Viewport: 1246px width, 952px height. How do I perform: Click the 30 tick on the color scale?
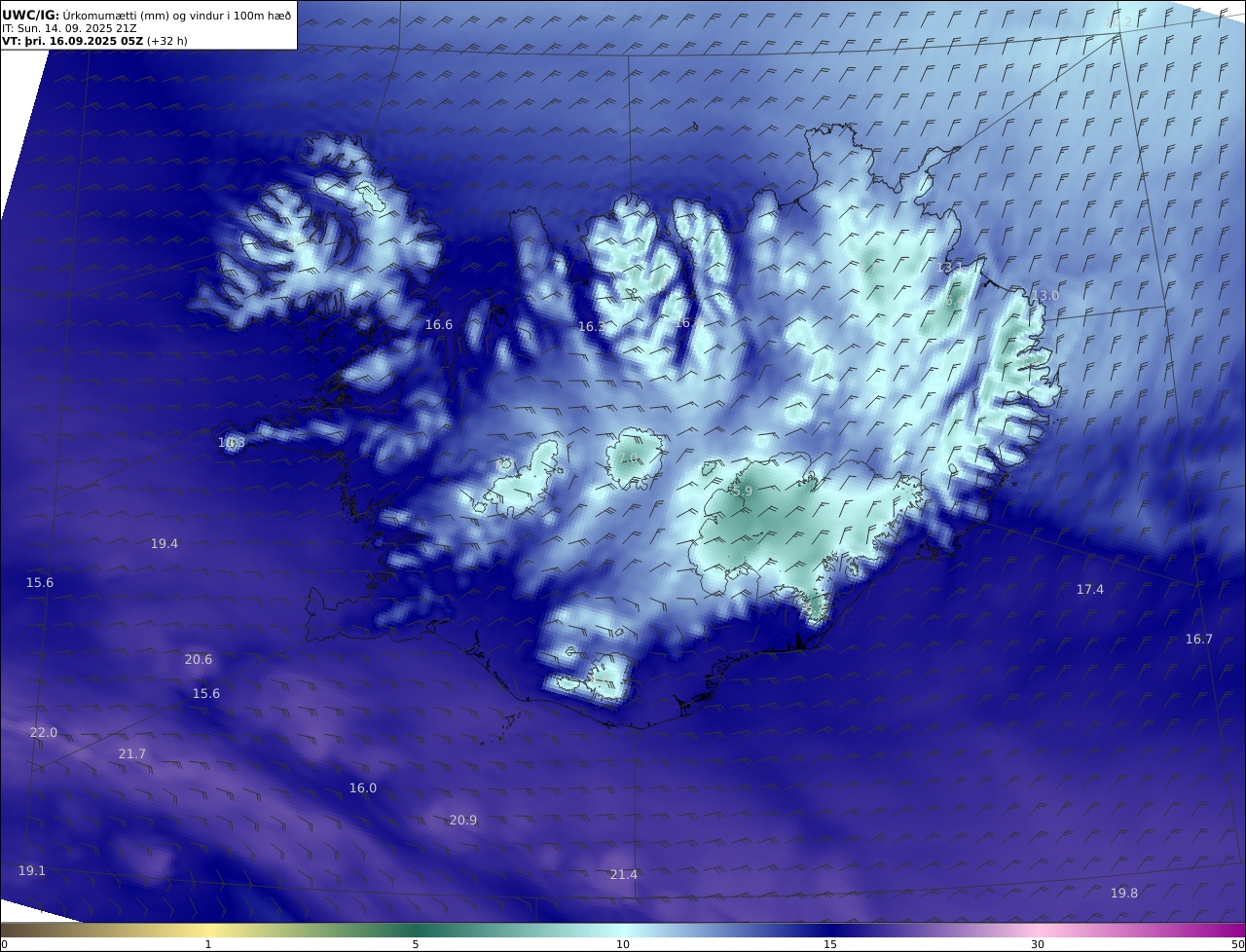[1038, 944]
